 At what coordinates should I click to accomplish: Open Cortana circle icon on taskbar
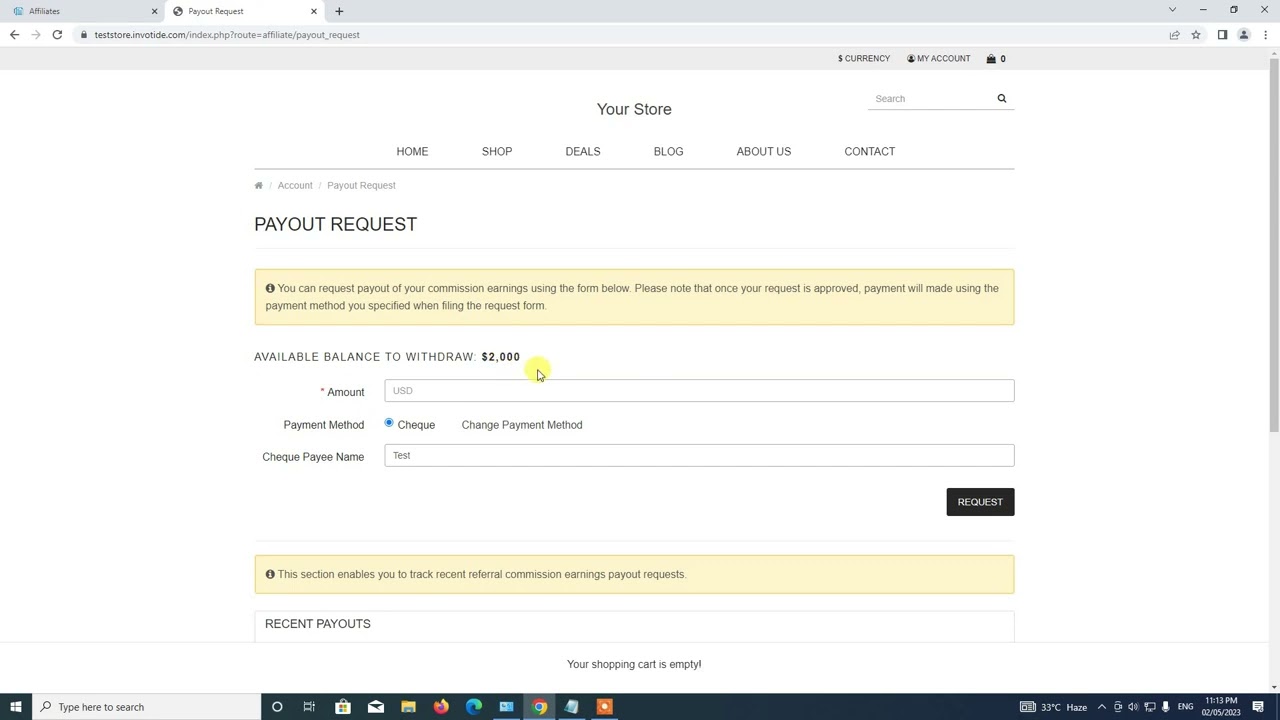point(277,707)
